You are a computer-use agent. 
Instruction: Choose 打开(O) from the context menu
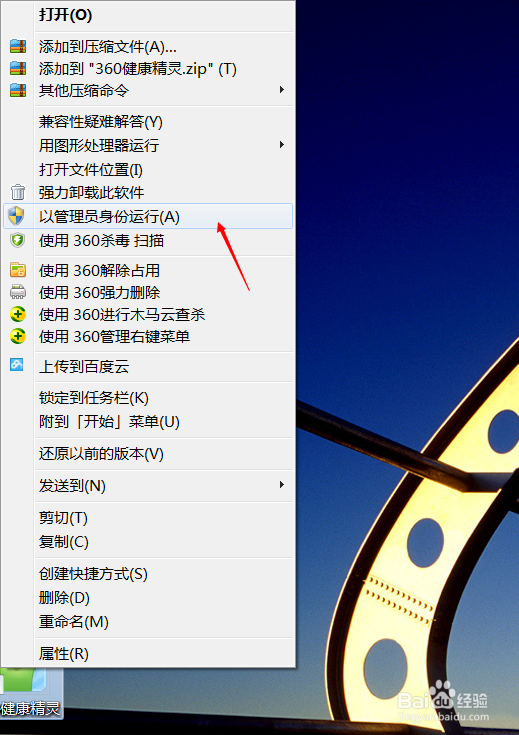tap(148, 15)
